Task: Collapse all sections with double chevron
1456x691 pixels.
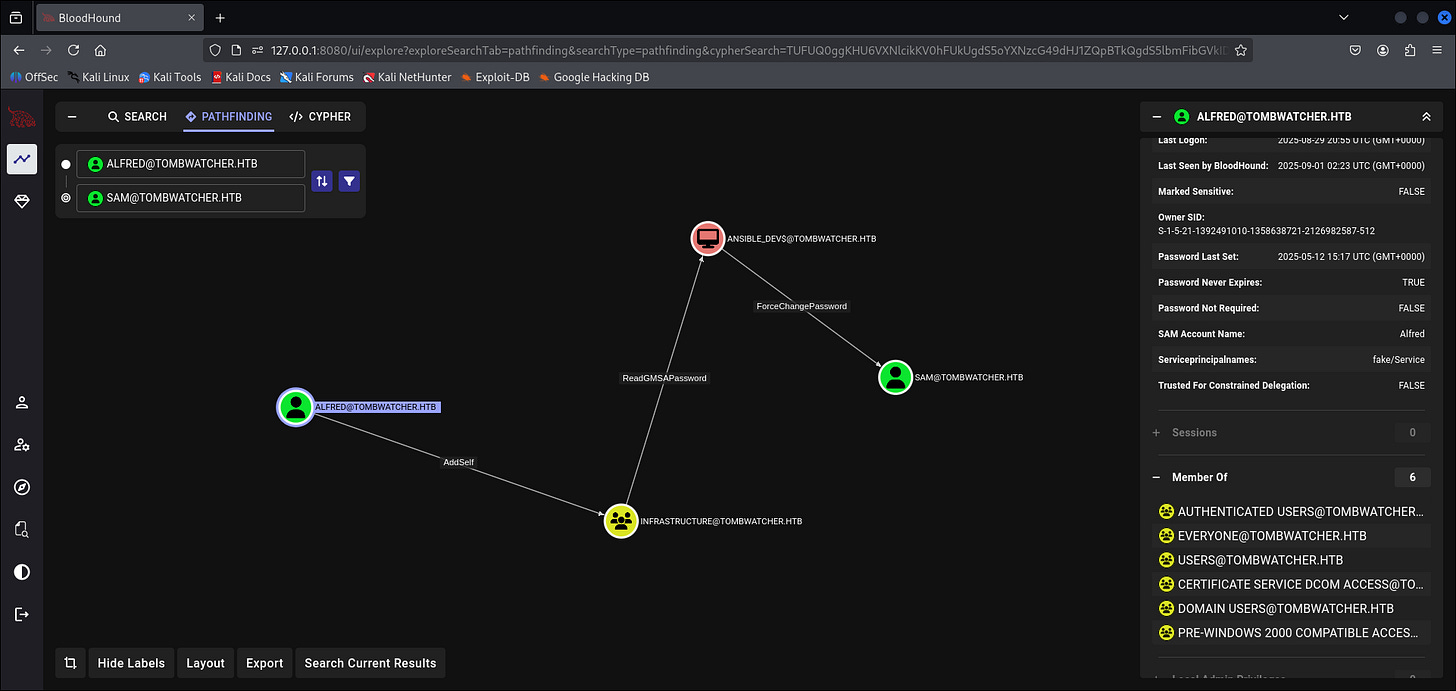Action: [1426, 117]
